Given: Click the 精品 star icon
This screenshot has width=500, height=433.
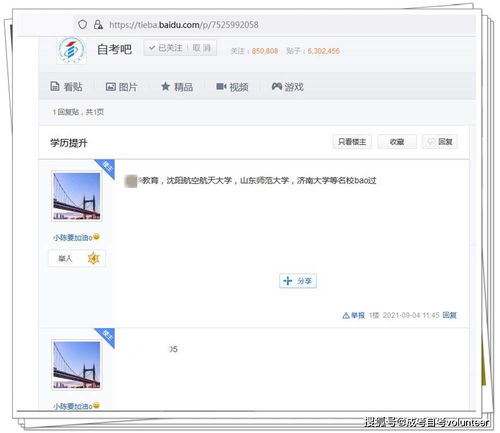Looking at the screenshot, I should click(x=165, y=87).
